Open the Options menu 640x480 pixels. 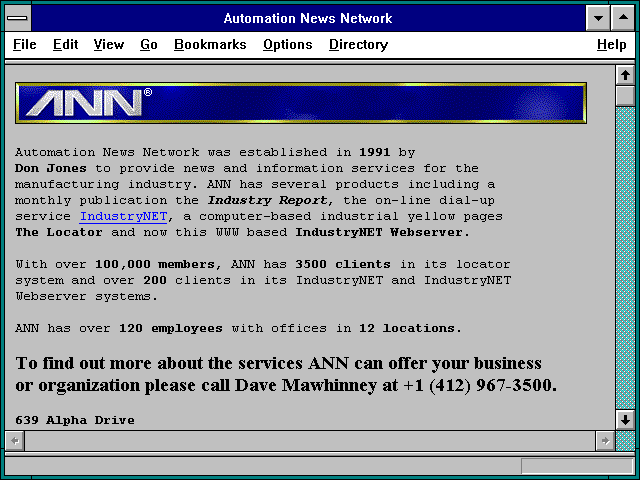[288, 44]
